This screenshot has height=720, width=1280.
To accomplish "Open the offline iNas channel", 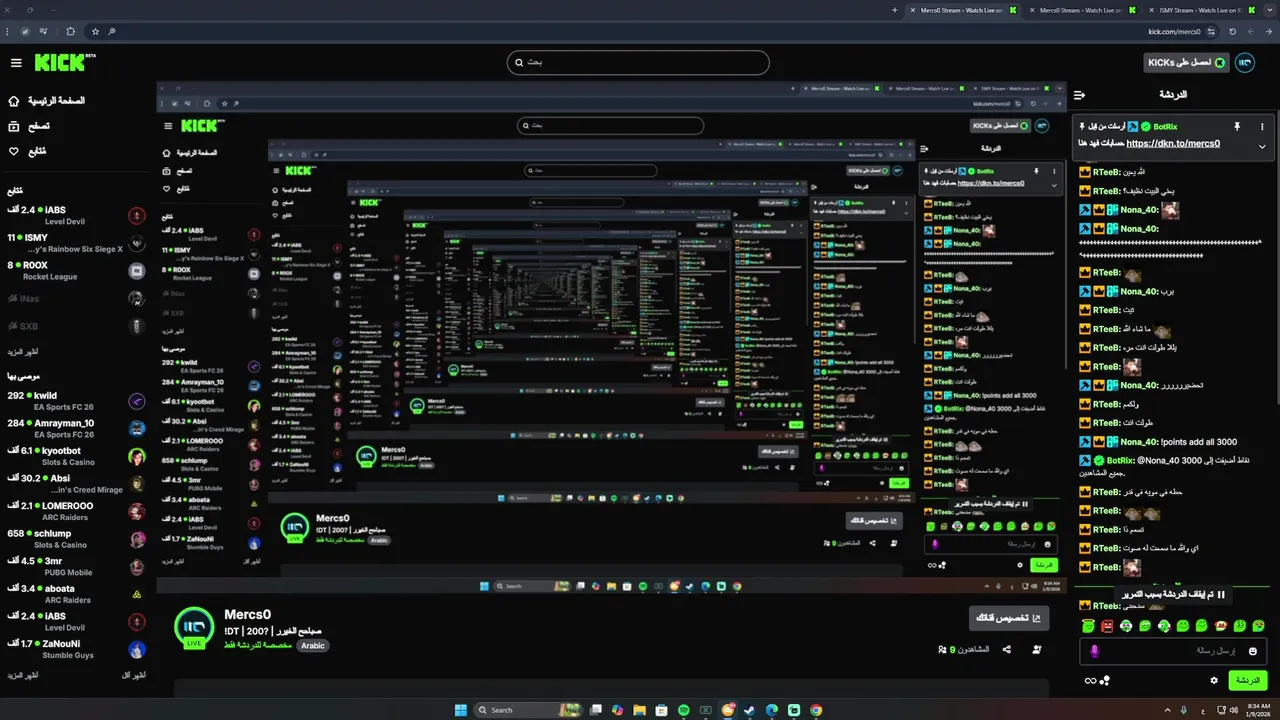I will (76, 298).
